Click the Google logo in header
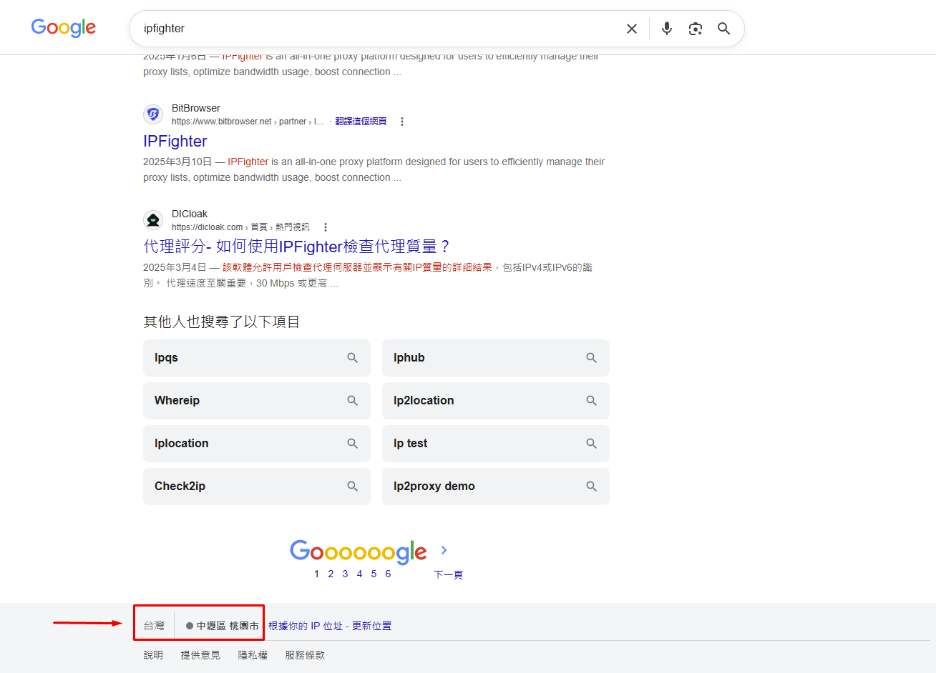Screen dimensions: 936x673 click(x=63, y=27)
